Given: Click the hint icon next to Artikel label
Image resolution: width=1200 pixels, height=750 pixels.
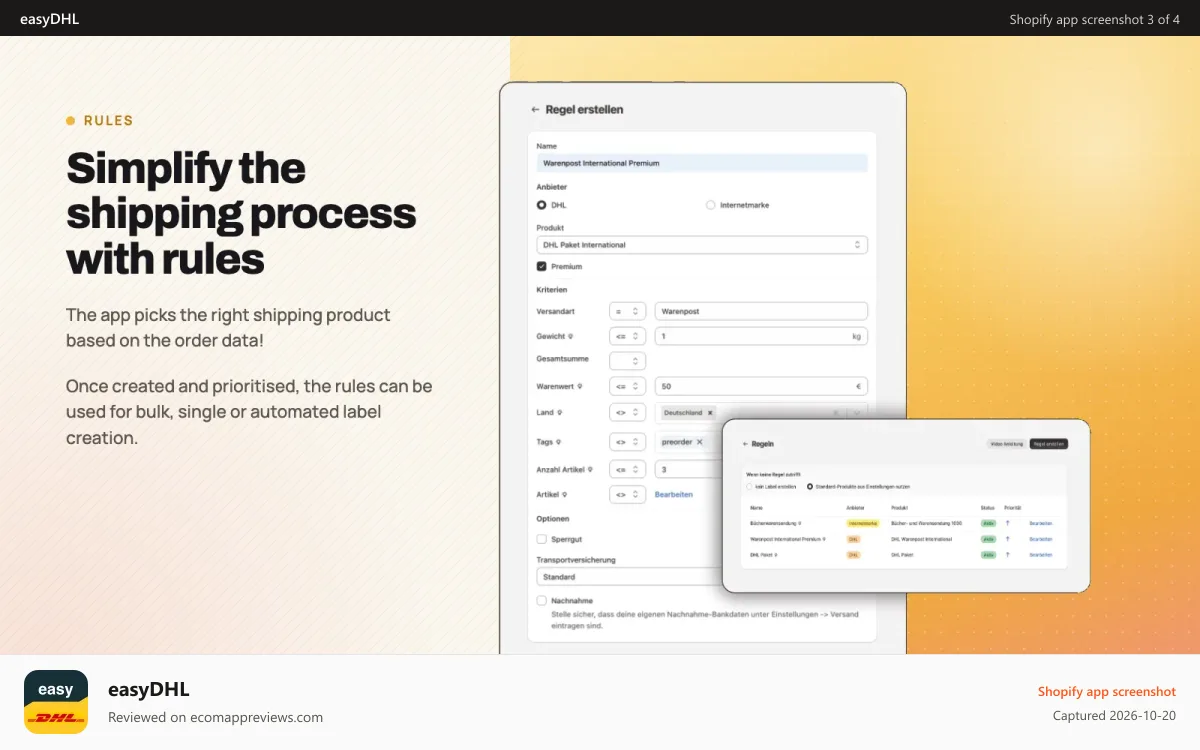Looking at the screenshot, I should tap(565, 494).
